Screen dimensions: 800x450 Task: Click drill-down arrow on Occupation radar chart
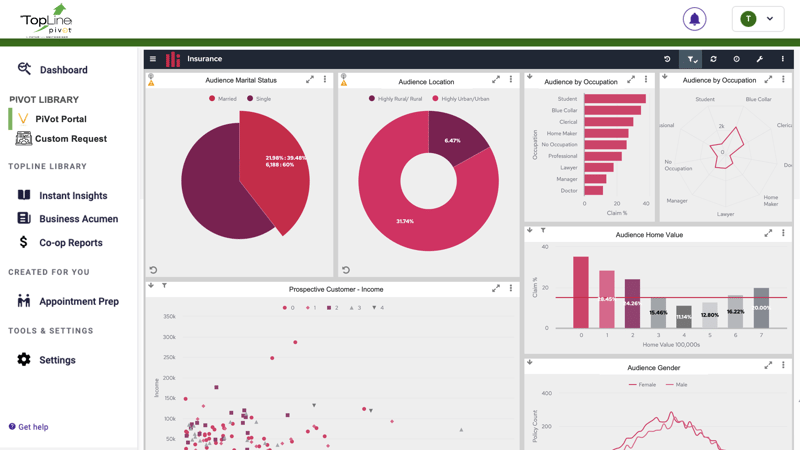coord(665,77)
